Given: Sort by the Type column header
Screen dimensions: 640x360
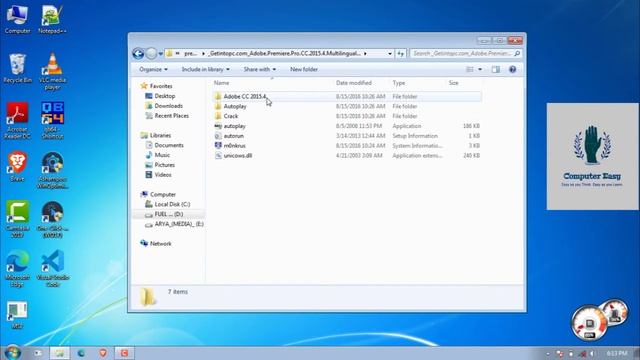Looking at the screenshot, I should [x=399, y=83].
